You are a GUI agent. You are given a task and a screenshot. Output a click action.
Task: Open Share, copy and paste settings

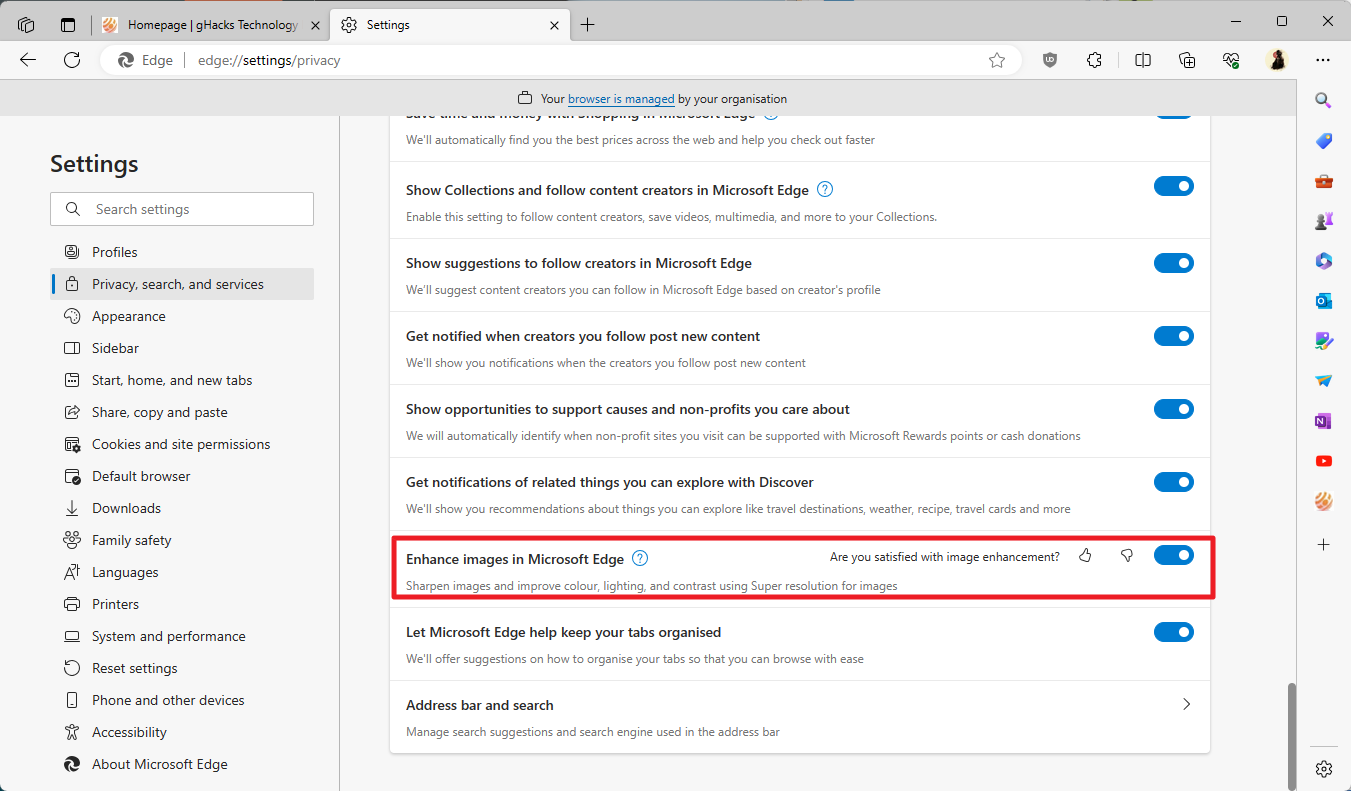point(182,412)
